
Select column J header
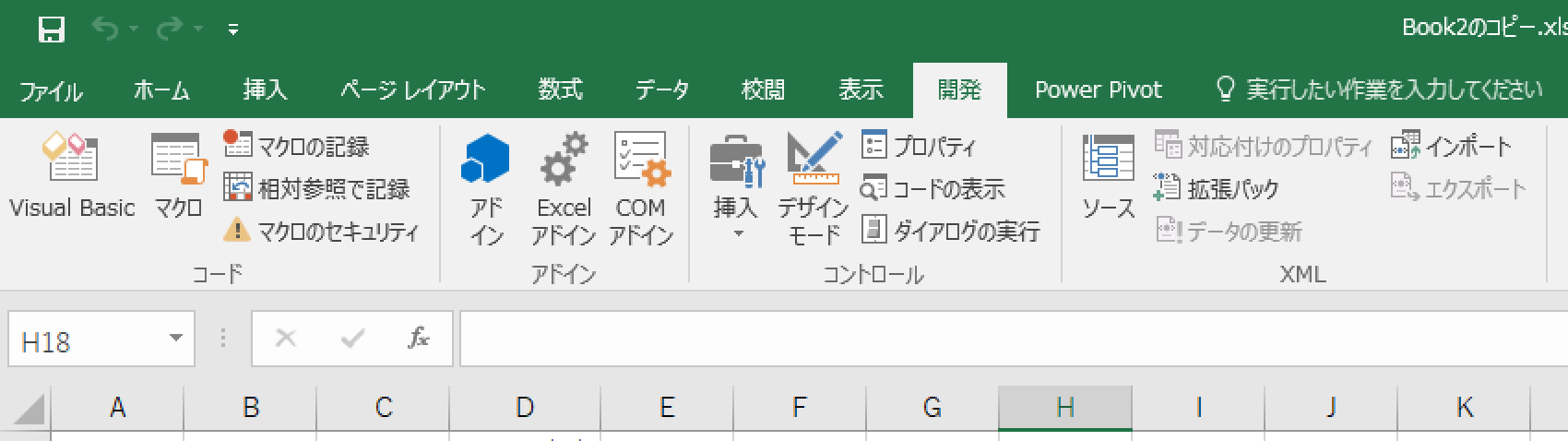[1331, 407]
